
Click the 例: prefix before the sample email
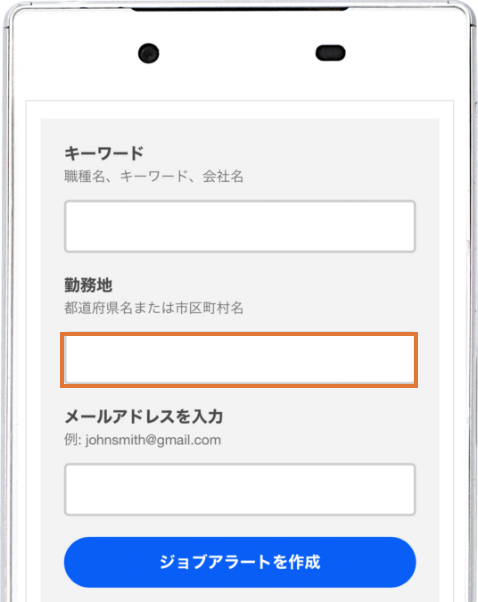point(73,440)
